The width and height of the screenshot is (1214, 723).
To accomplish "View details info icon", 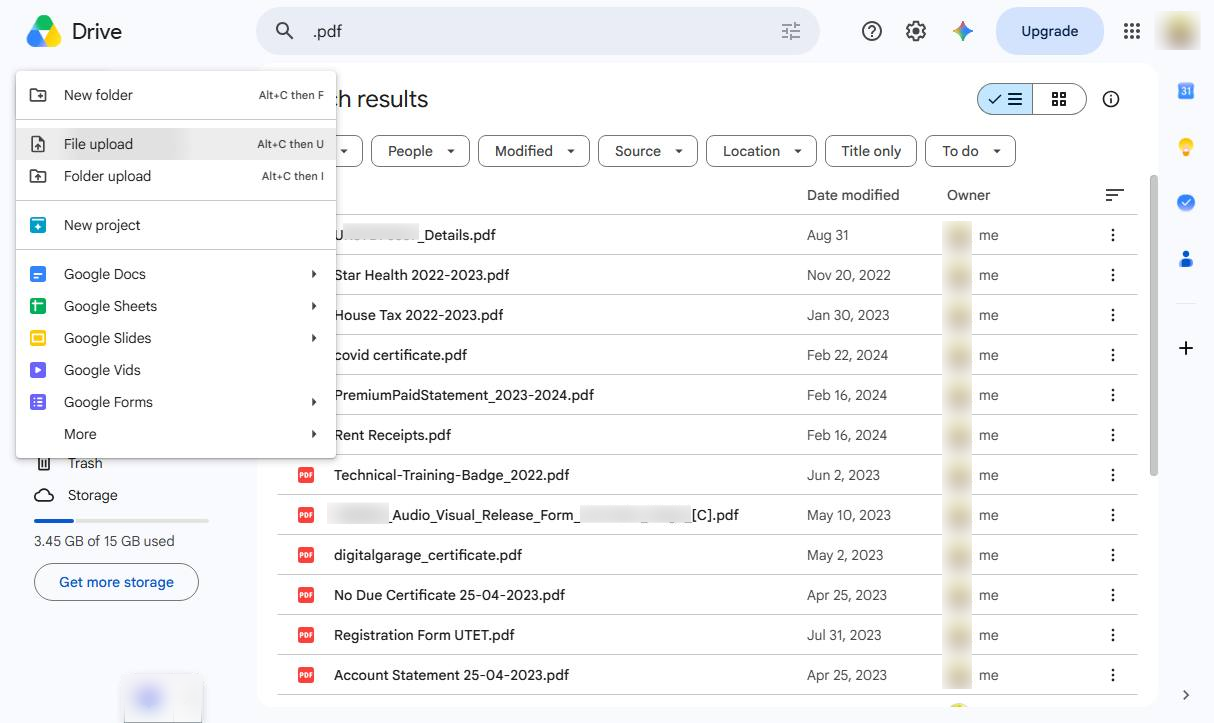I will coord(1111,99).
